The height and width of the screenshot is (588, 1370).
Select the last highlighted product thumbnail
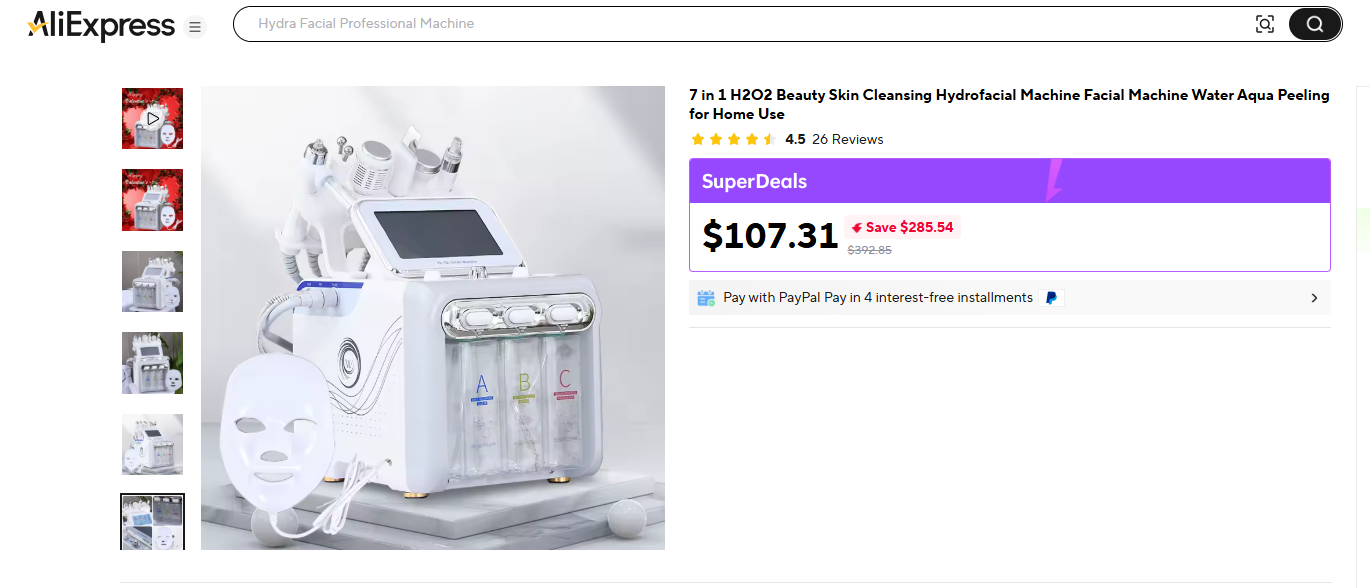[x=152, y=521]
